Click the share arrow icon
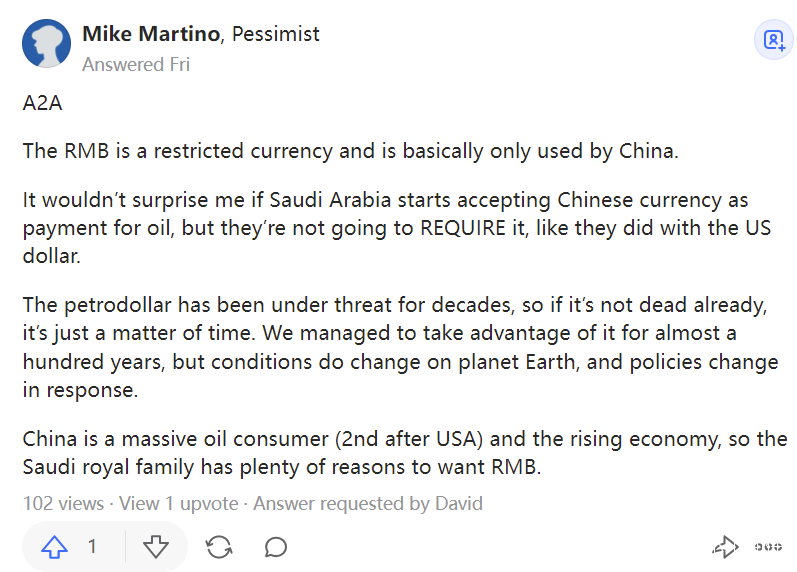This screenshot has height=572, width=797. [x=724, y=546]
